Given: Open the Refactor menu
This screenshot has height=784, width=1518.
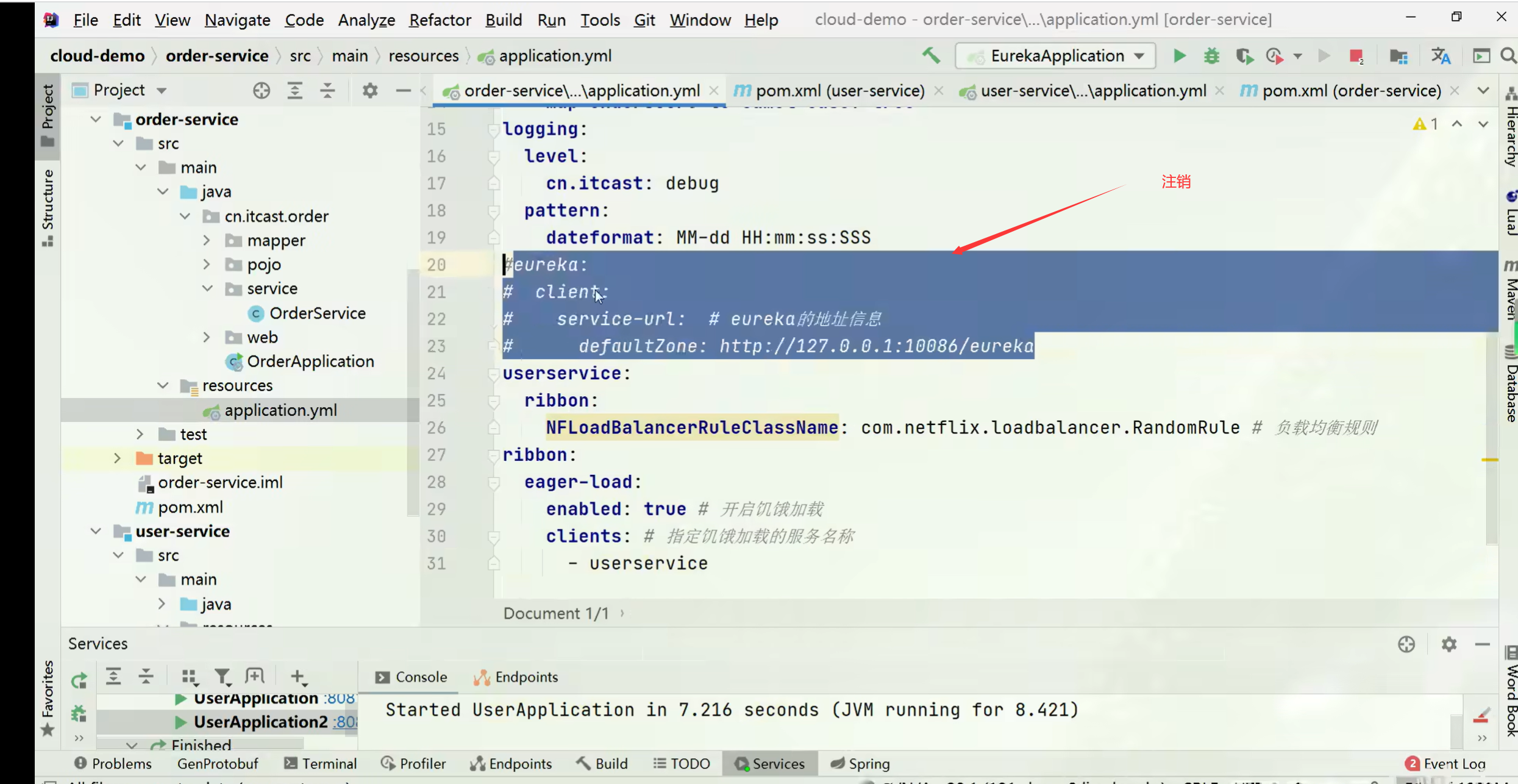Looking at the screenshot, I should [x=439, y=20].
